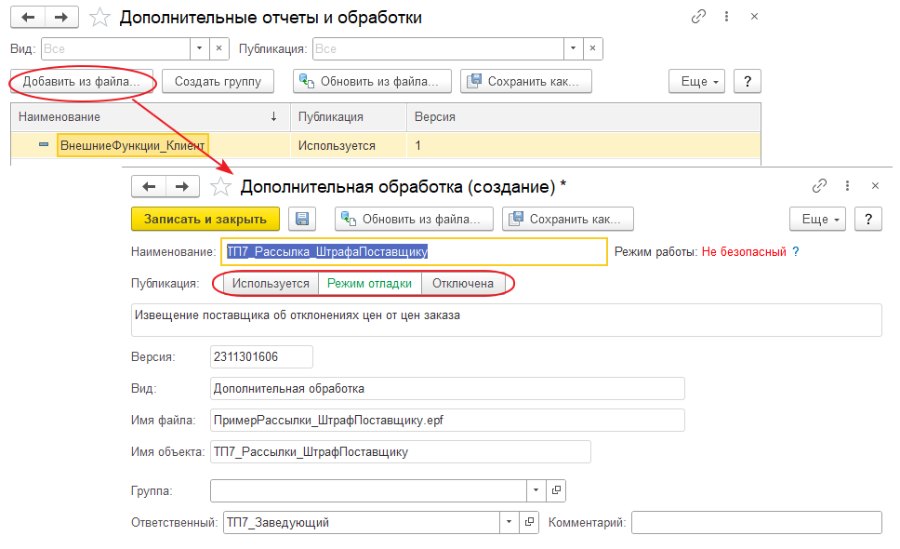Open the selected Группа item via open icon
Image resolution: width=900 pixels, height=549 pixels.
(x=556, y=490)
